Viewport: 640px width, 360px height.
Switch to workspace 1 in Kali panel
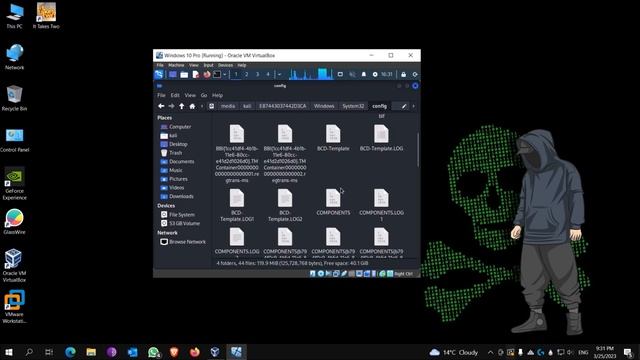pyautogui.click(x=236, y=74)
